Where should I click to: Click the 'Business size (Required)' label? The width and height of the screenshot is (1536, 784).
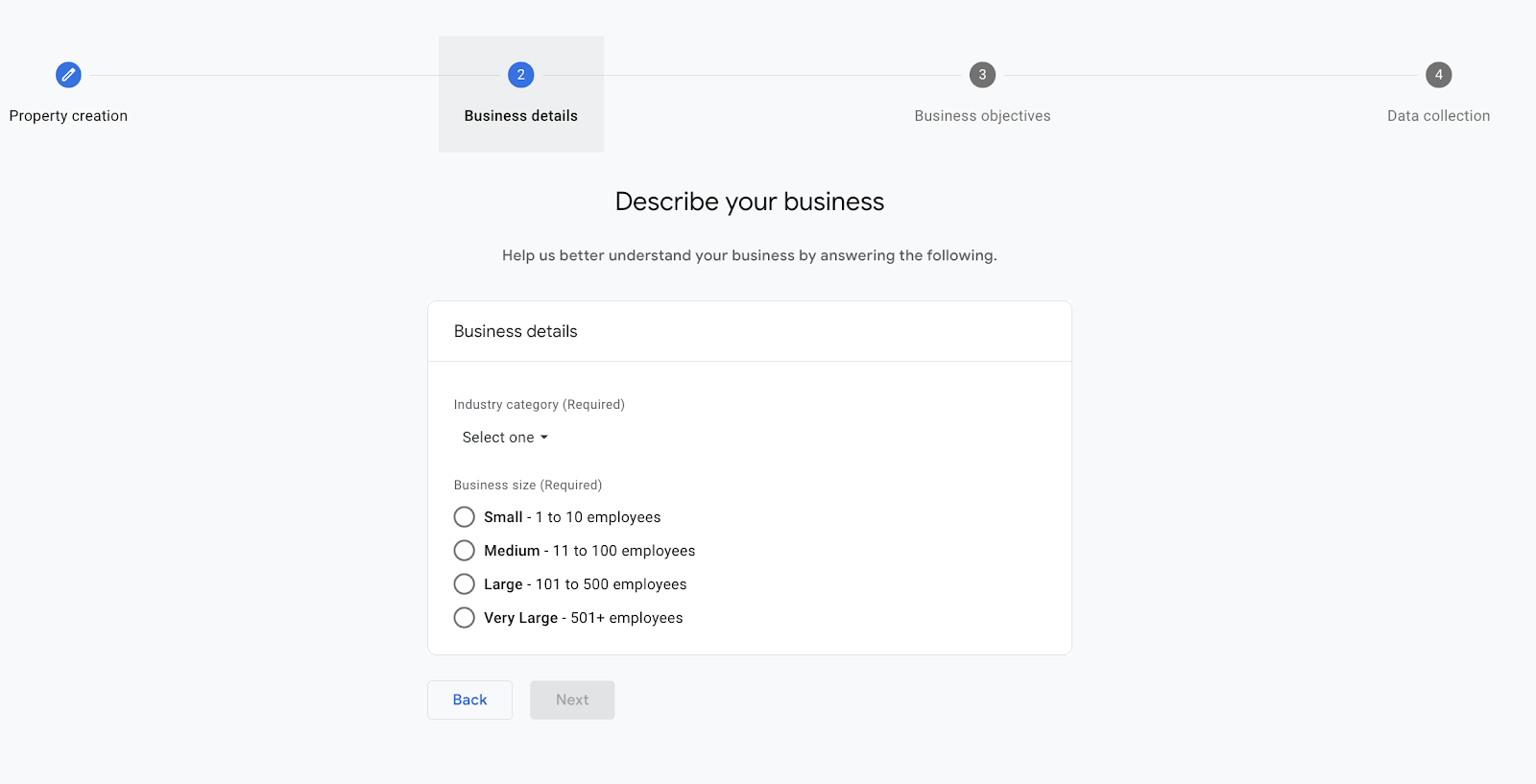[528, 486]
